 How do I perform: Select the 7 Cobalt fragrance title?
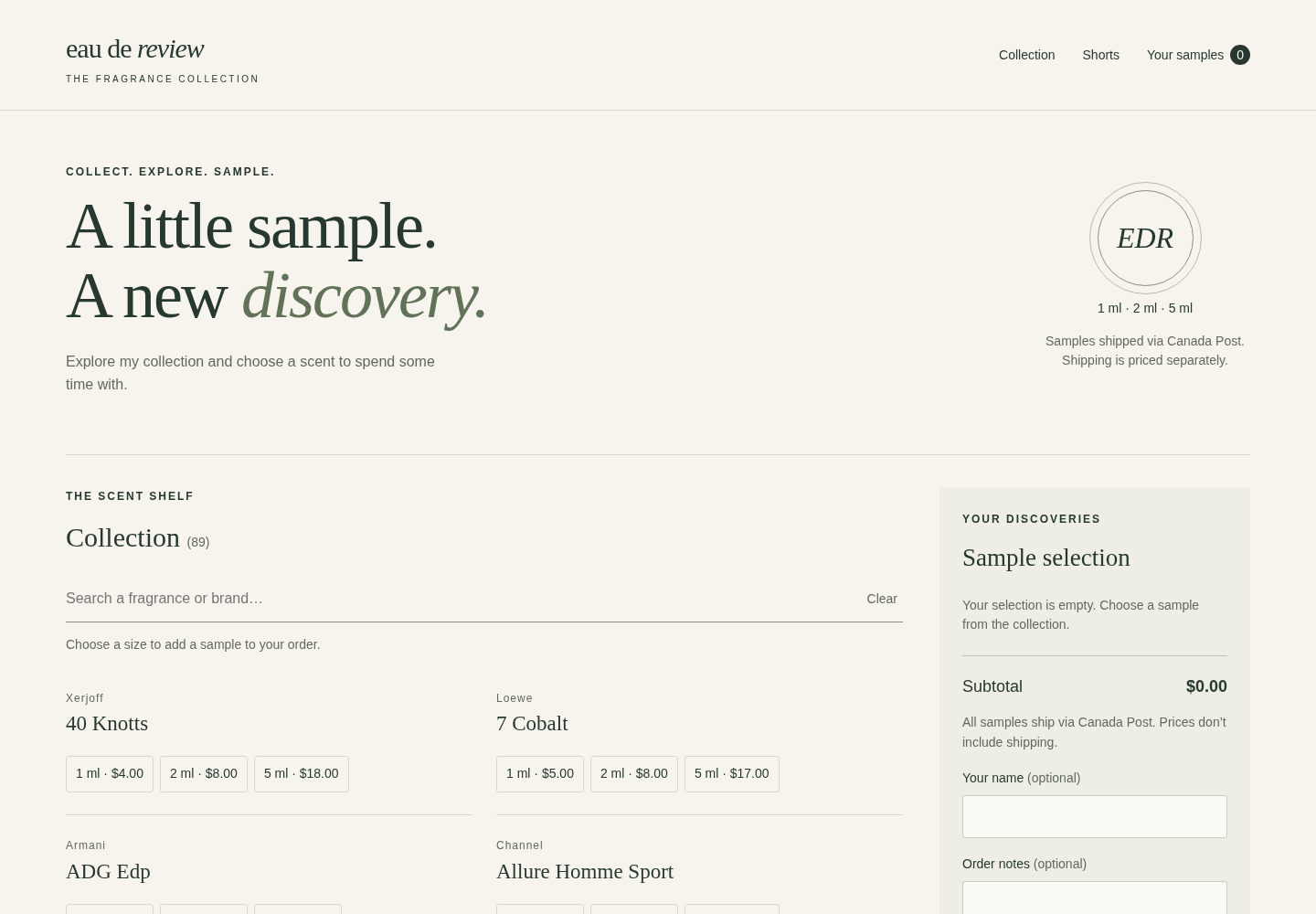(x=532, y=723)
